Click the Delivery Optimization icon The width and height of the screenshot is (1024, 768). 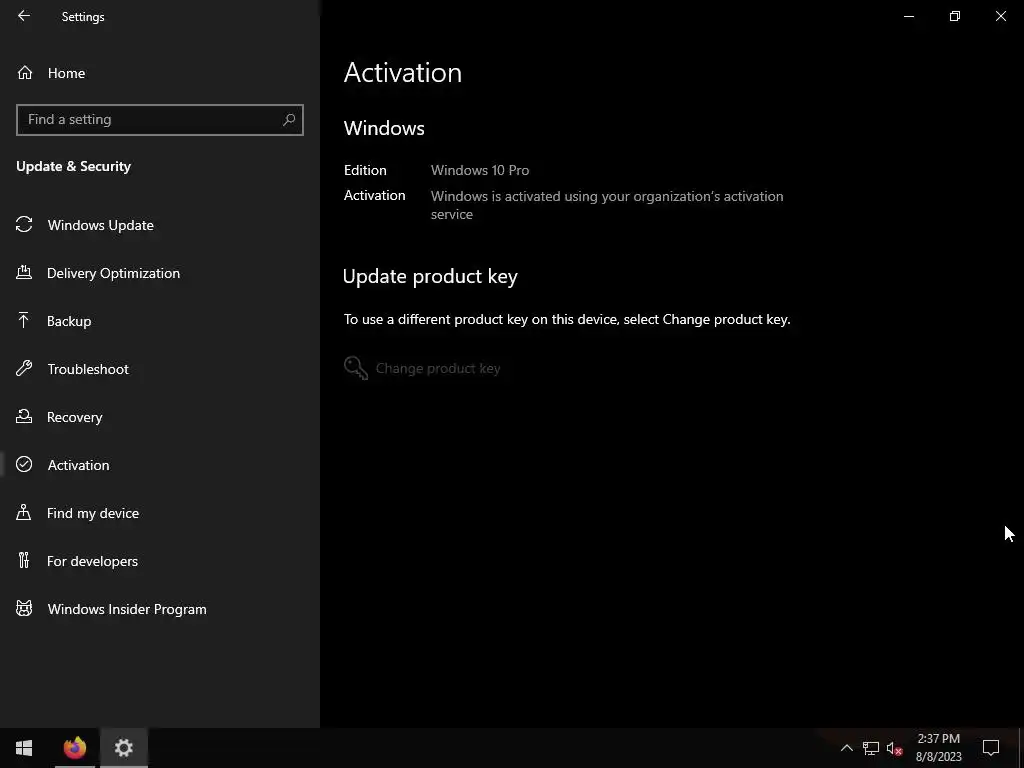(24, 272)
